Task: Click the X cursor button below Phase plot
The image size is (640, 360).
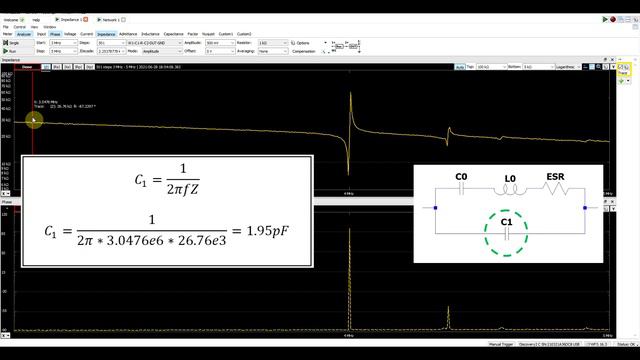Action: [5, 336]
